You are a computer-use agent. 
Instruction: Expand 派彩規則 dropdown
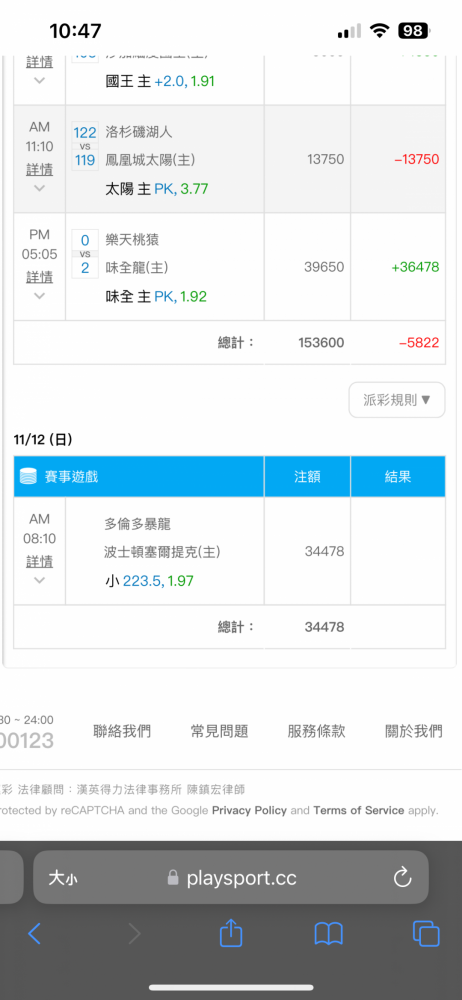tap(397, 400)
